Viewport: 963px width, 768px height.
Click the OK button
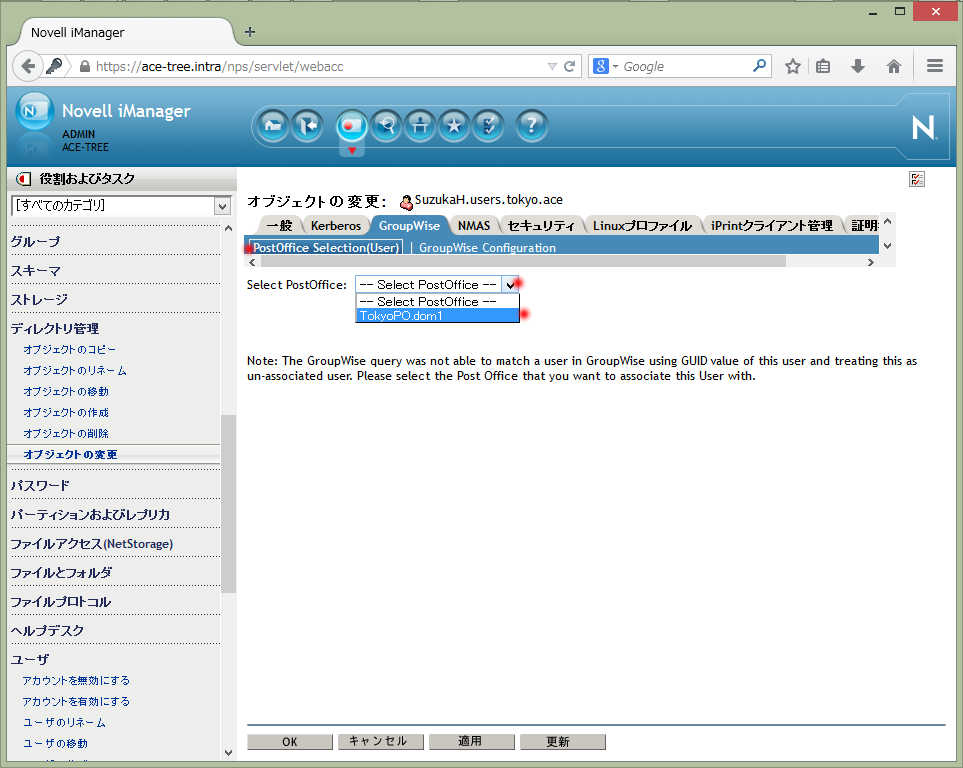click(x=290, y=742)
